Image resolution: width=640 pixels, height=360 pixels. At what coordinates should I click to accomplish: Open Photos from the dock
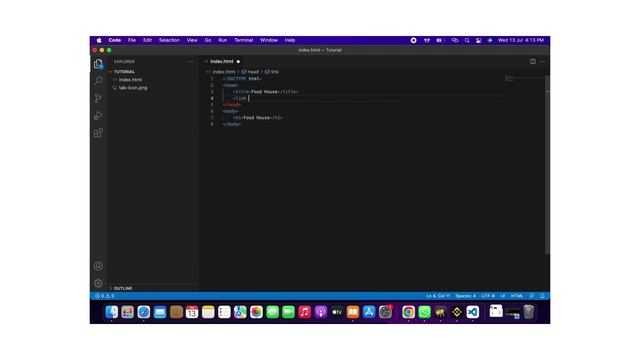pyautogui.click(x=256, y=312)
